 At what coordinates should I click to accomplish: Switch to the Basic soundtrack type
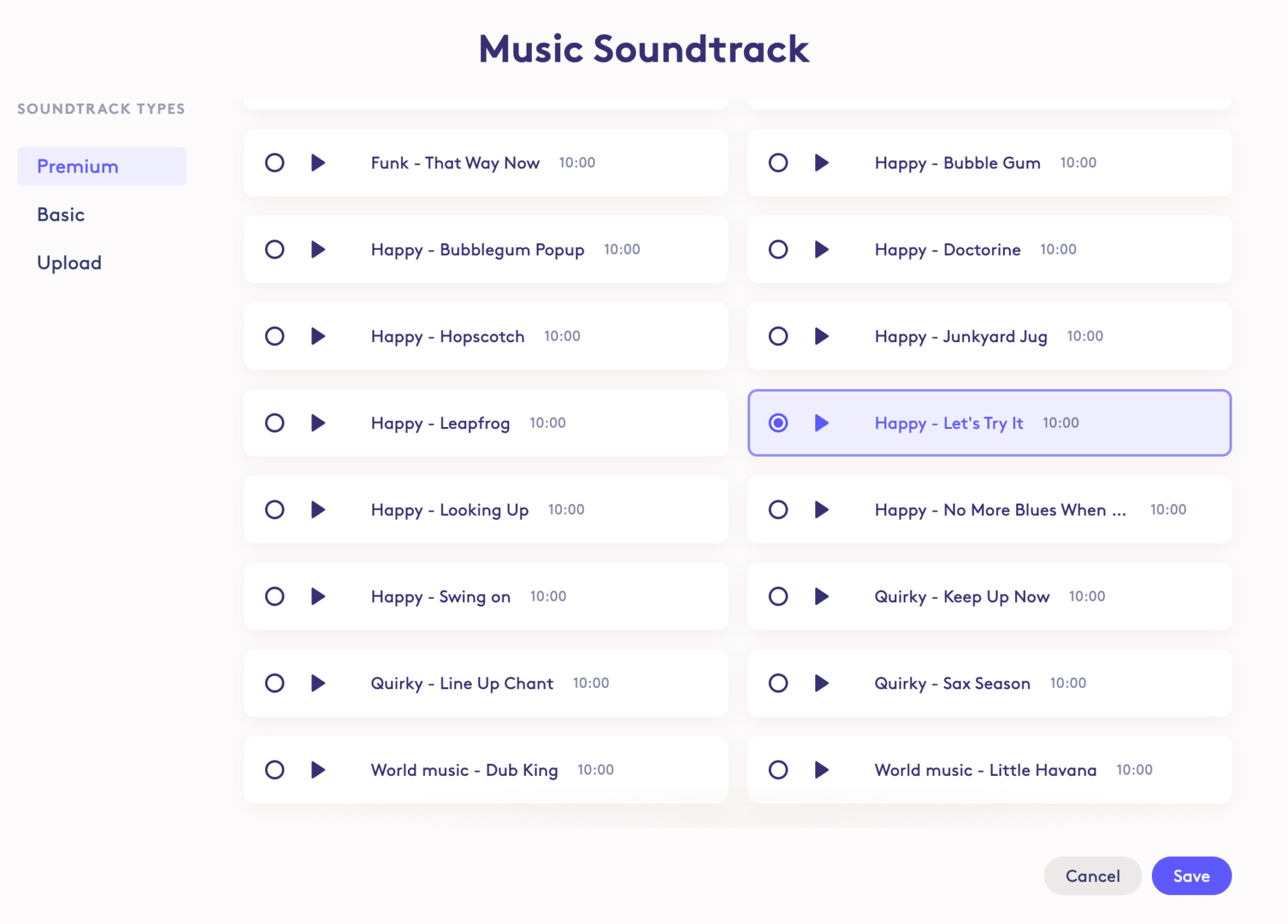pyautogui.click(x=61, y=214)
